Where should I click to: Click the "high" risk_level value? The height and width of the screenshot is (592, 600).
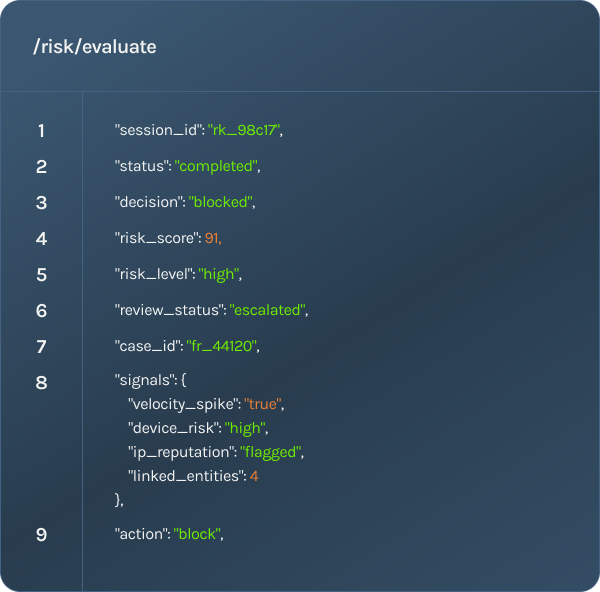coord(218,274)
